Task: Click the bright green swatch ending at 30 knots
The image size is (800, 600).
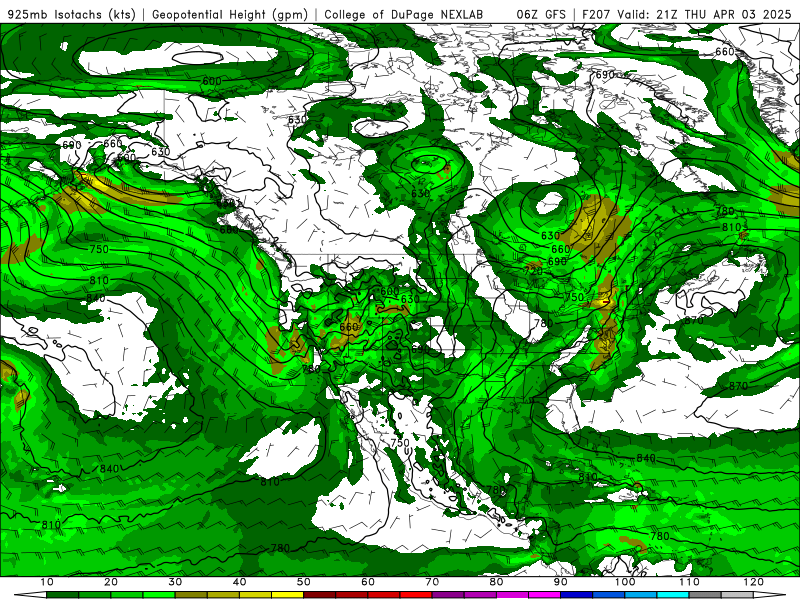Action: (x=159, y=595)
